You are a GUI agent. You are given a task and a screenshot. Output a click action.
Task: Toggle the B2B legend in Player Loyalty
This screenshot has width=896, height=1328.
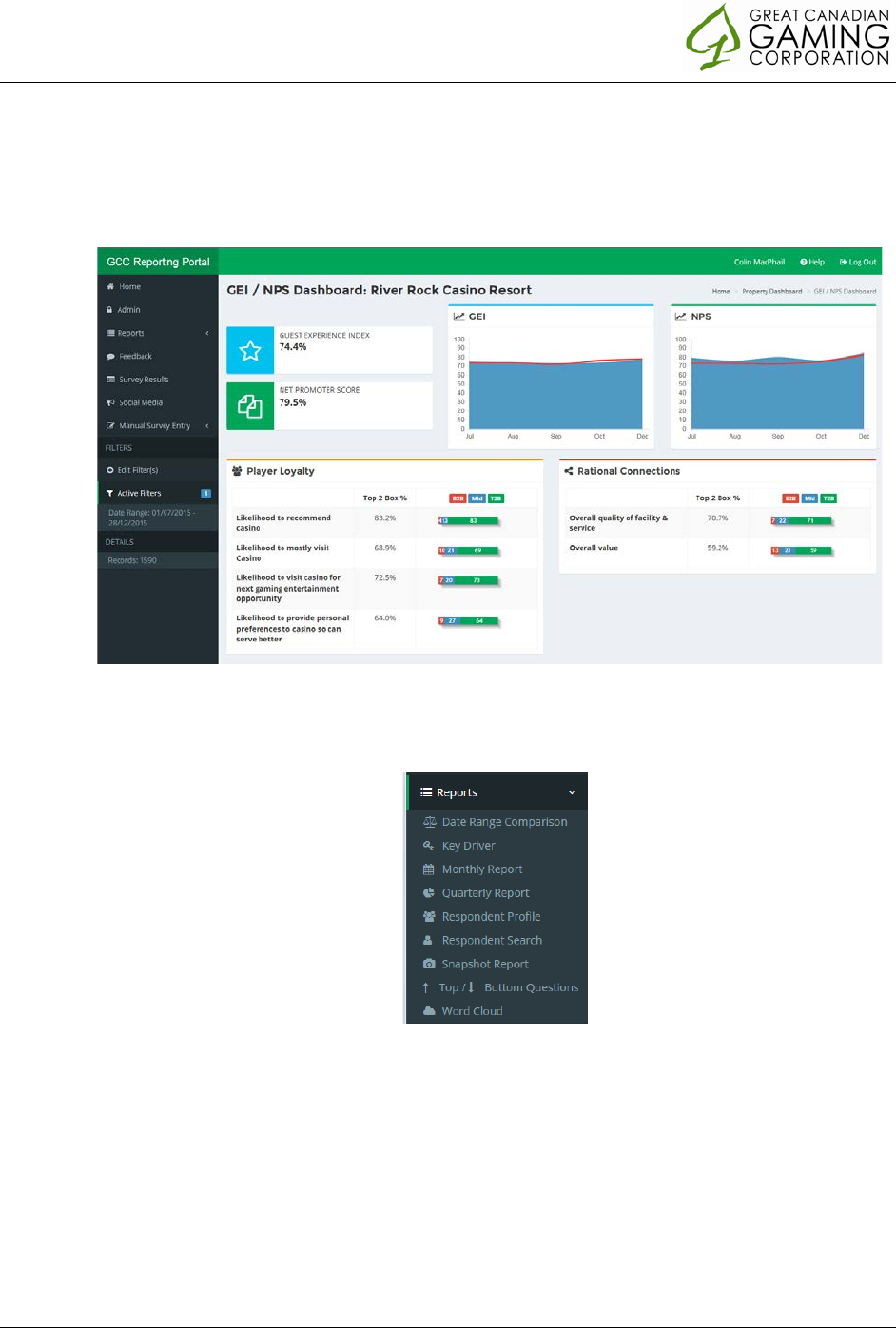point(458,498)
